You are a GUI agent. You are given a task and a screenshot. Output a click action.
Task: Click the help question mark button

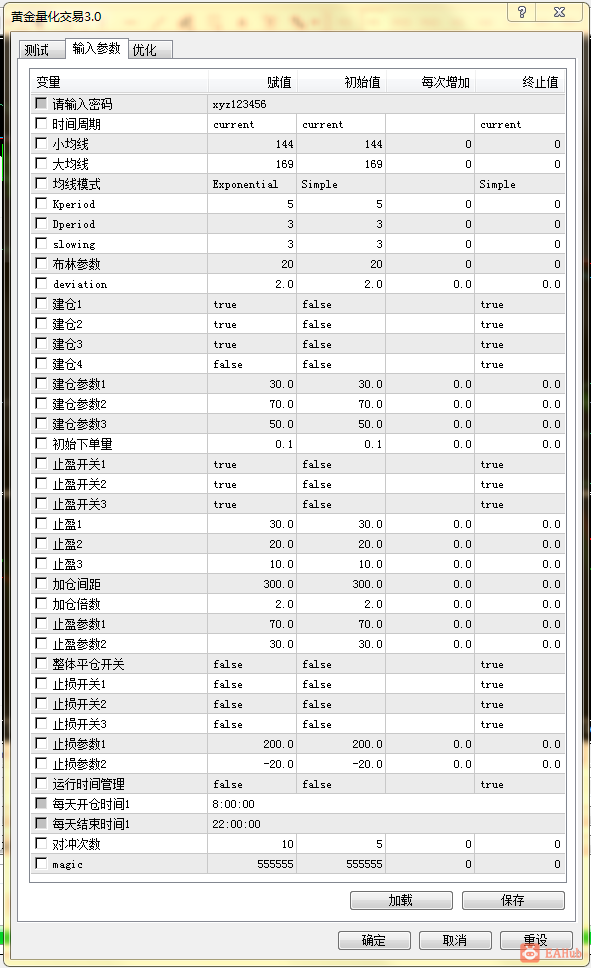tap(522, 12)
